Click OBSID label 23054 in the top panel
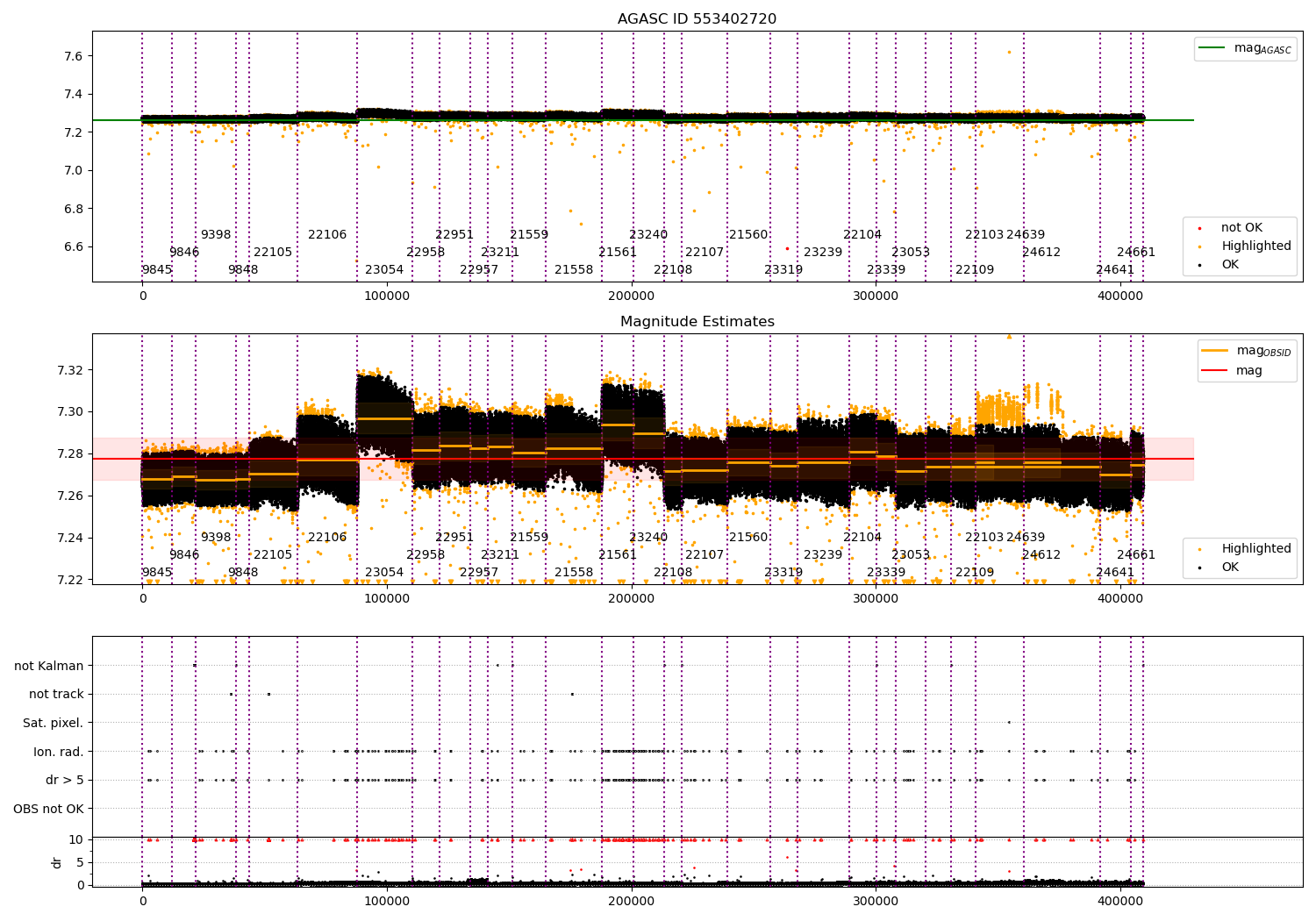This screenshot has width=1316, height=921. click(x=384, y=270)
